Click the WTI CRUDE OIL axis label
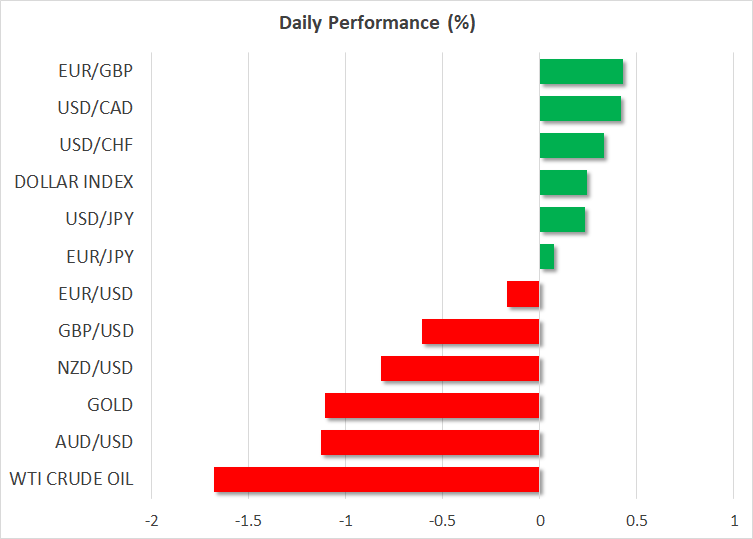This screenshot has height=539, width=753. (71, 479)
